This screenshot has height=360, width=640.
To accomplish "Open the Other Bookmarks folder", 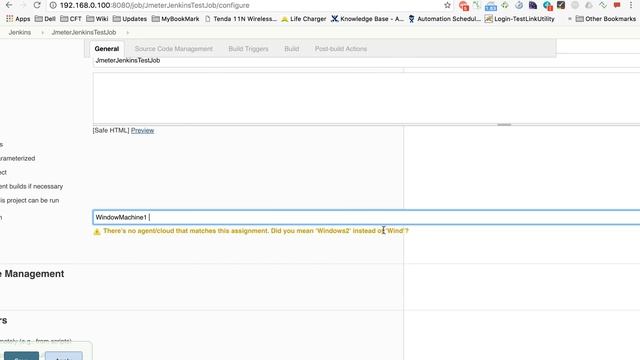I will click(x=606, y=19).
